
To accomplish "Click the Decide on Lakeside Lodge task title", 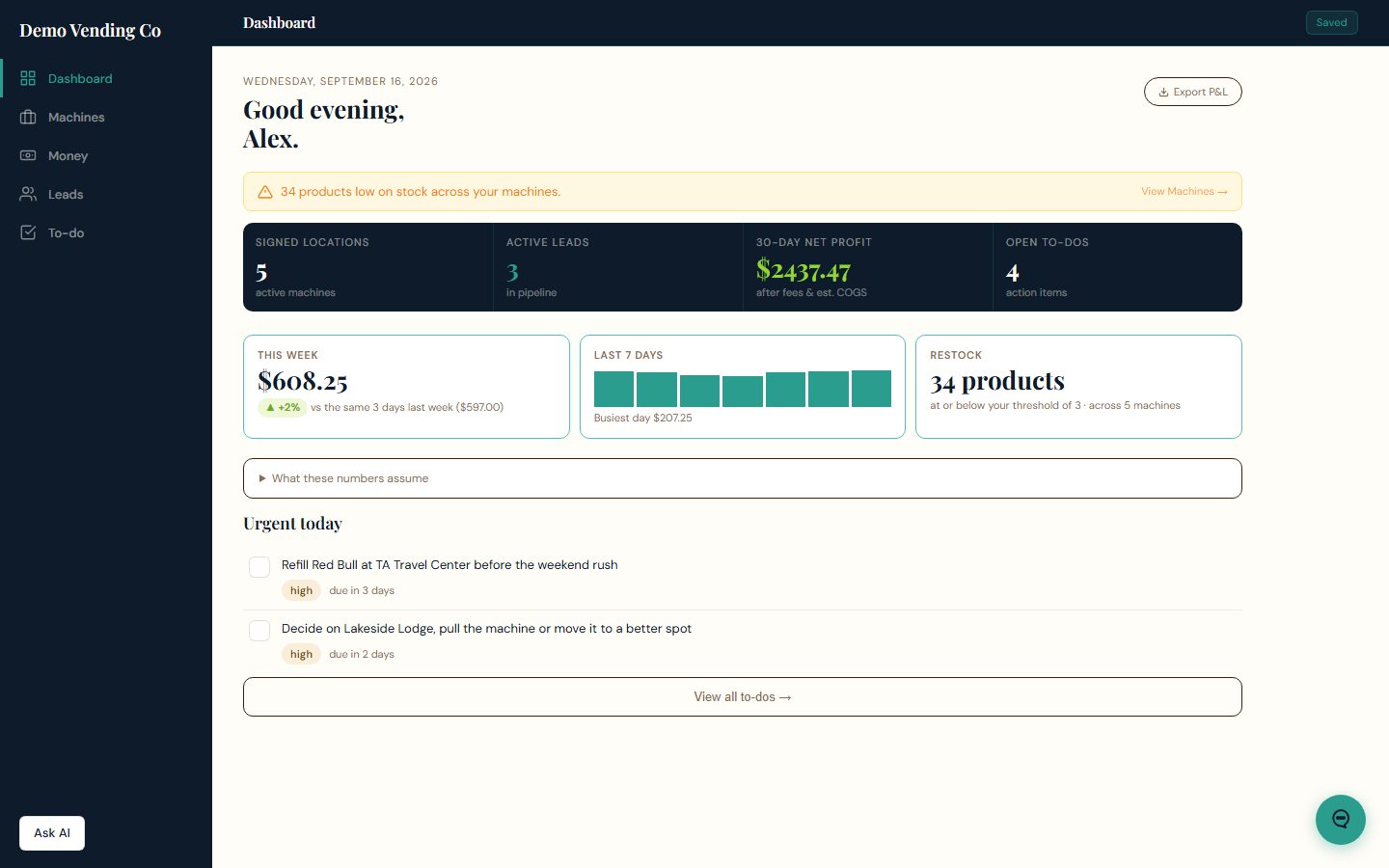I will (x=486, y=629).
